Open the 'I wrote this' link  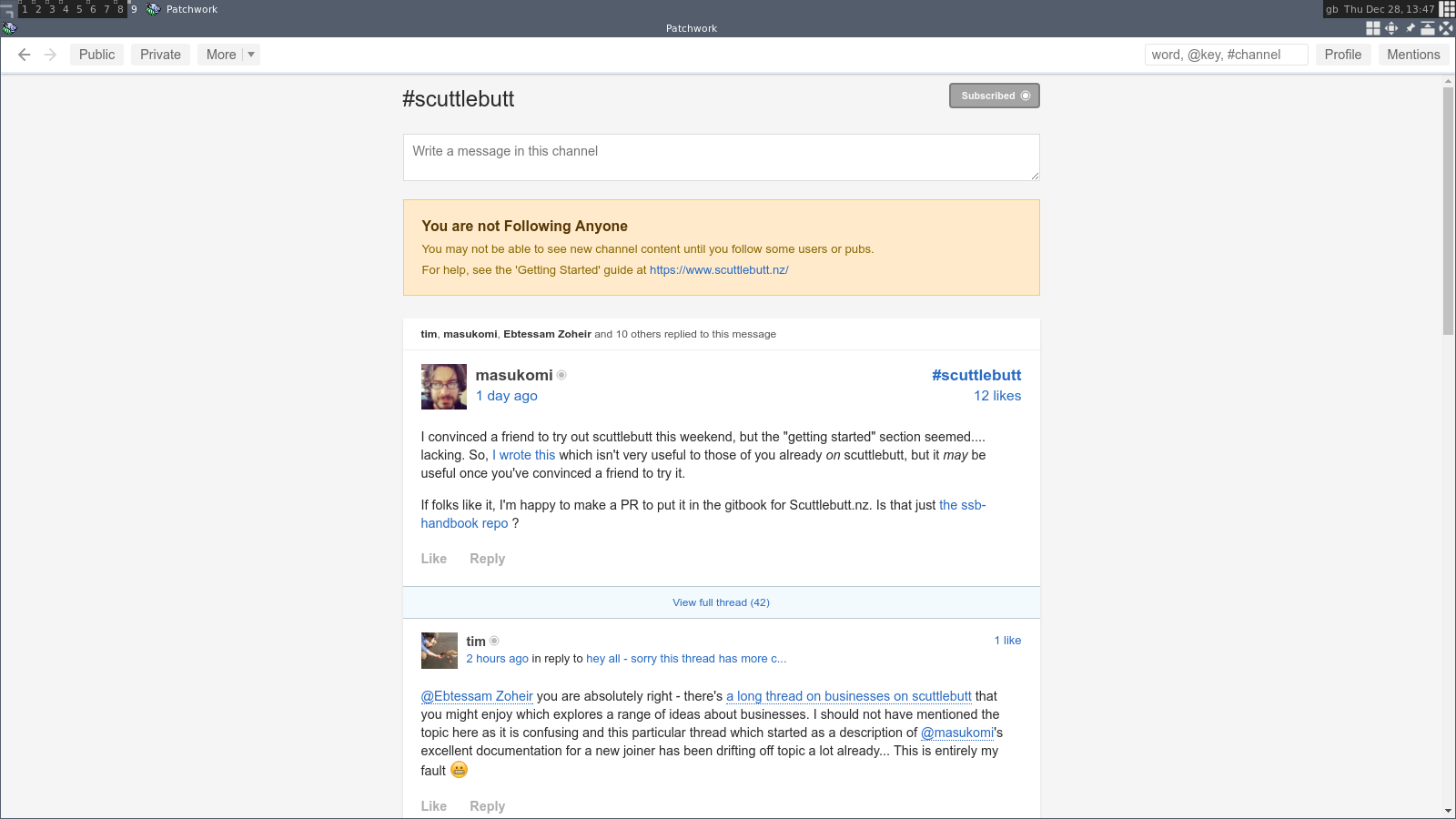pyautogui.click(x=523, y=455)
